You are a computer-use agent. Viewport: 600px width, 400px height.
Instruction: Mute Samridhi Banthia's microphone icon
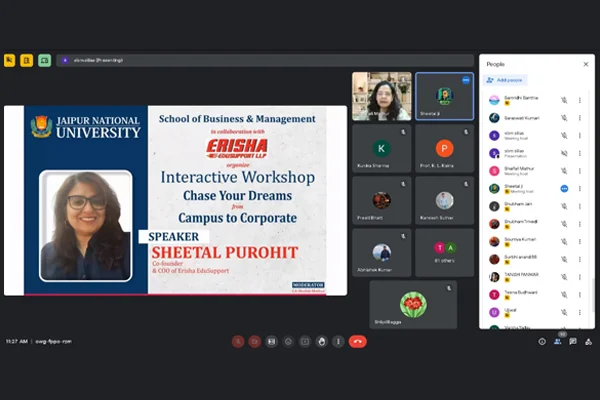click(x=564, y=100)
